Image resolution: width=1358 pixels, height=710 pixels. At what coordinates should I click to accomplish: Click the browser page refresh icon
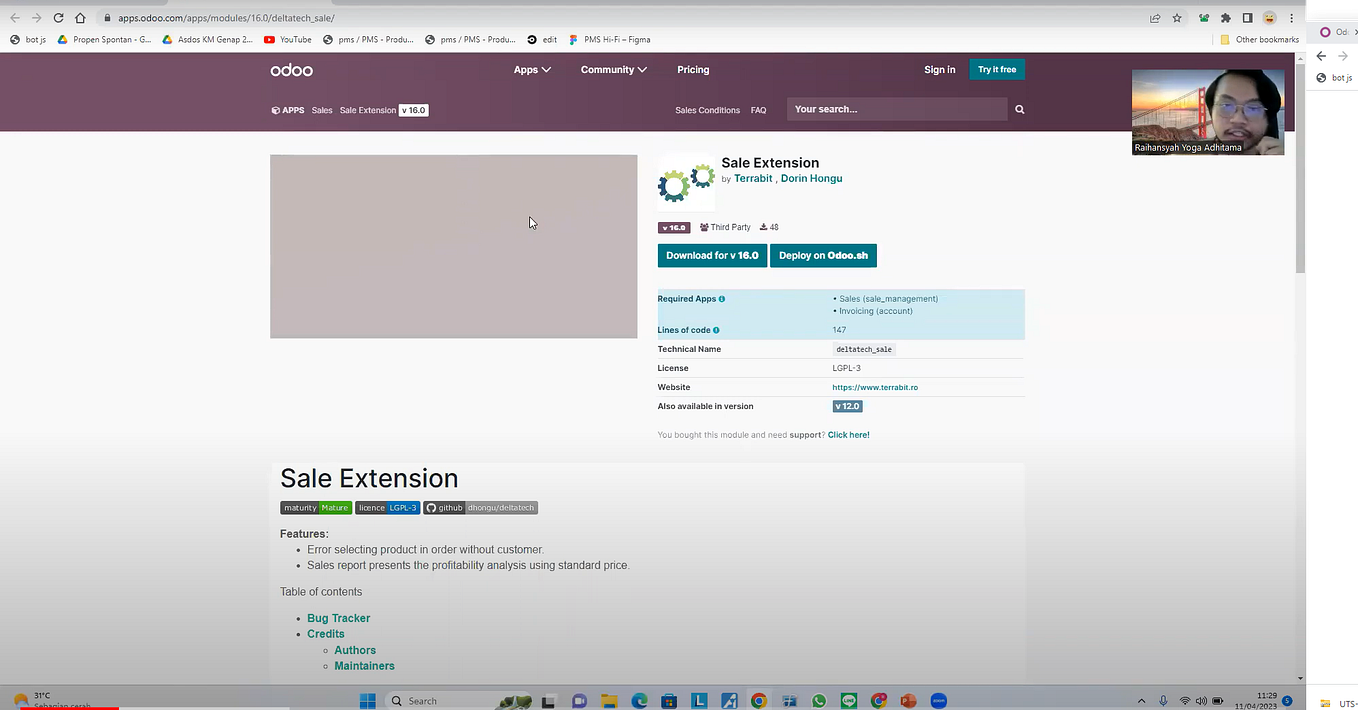coord(57,18)
